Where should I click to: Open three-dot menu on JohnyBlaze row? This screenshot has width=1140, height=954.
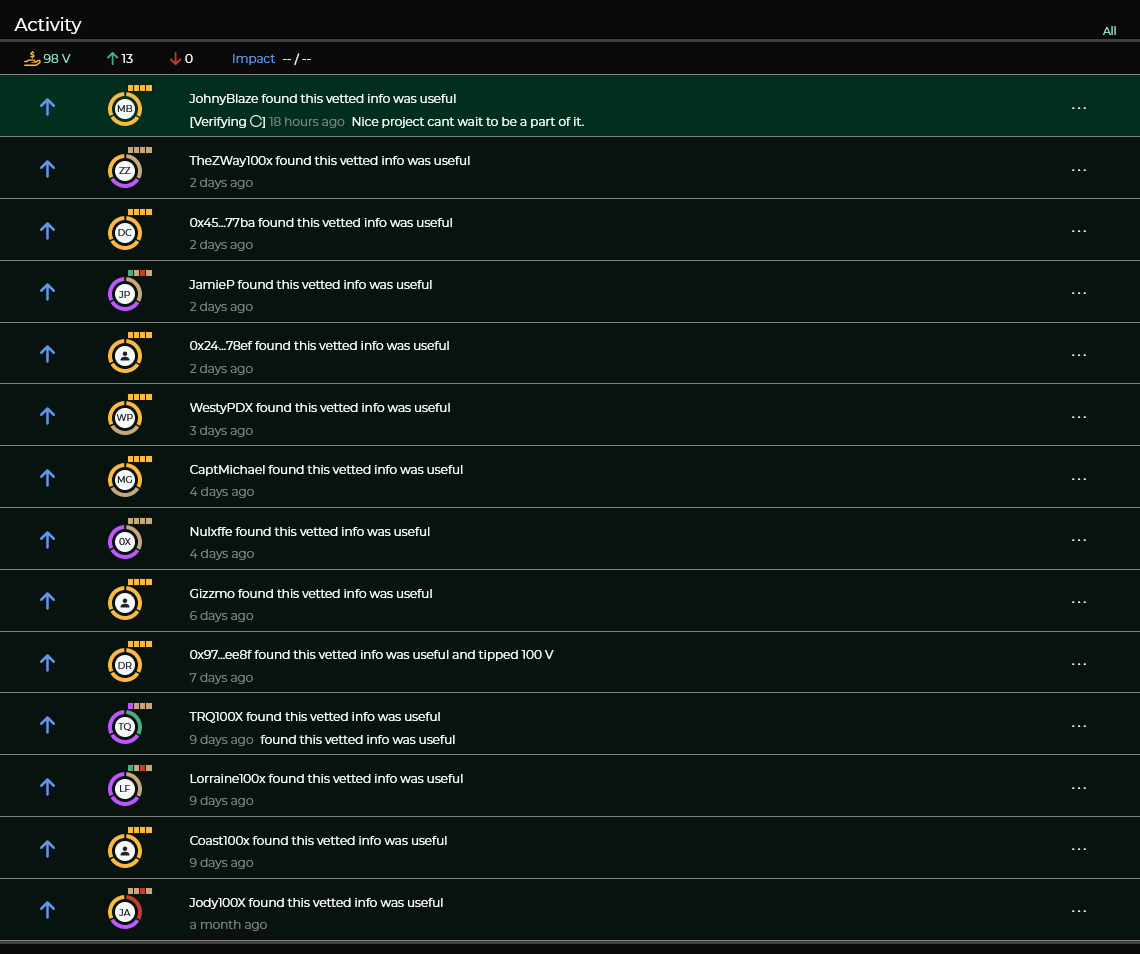point(1079,108)
